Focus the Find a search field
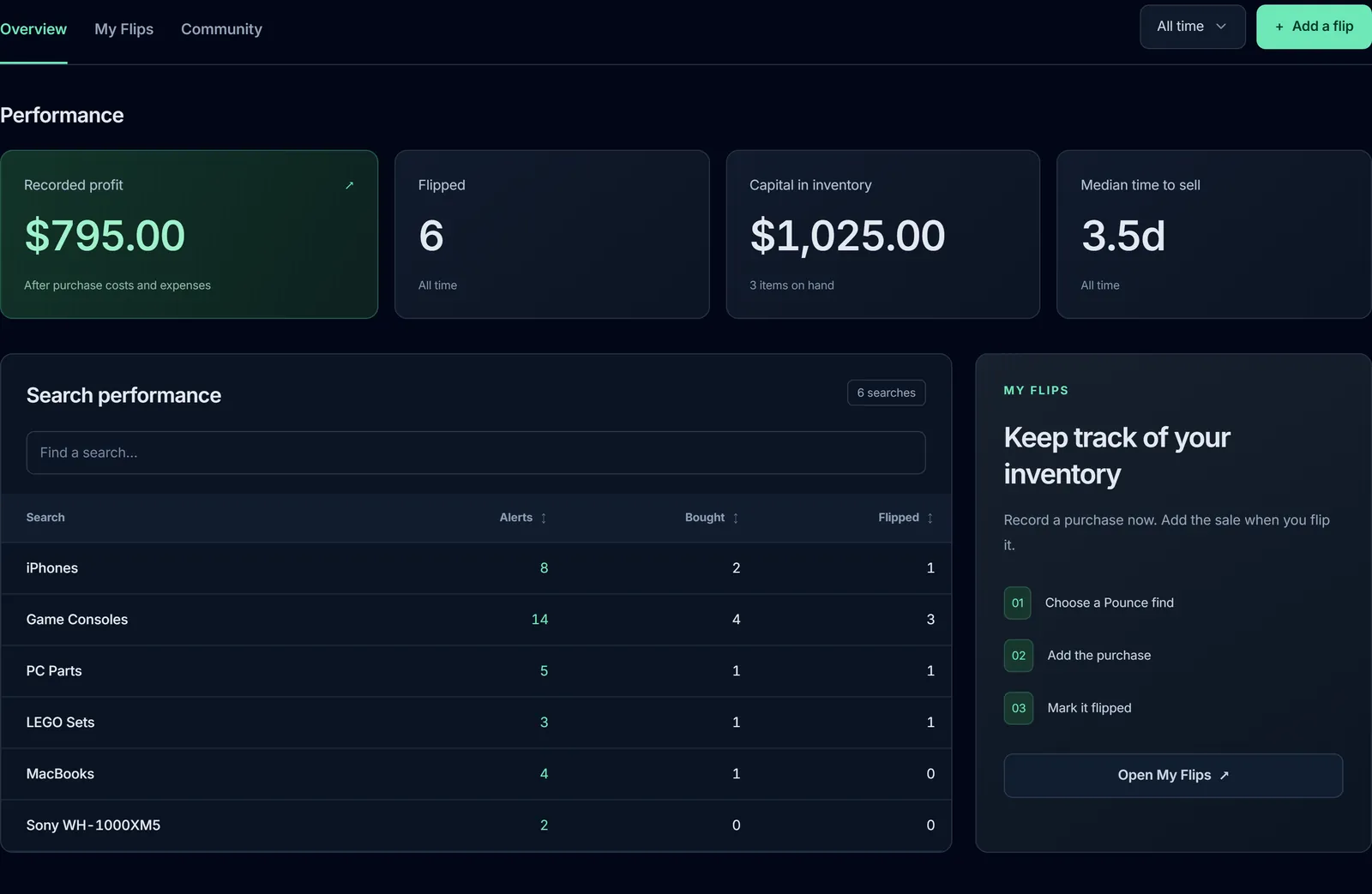 point(476,453)
